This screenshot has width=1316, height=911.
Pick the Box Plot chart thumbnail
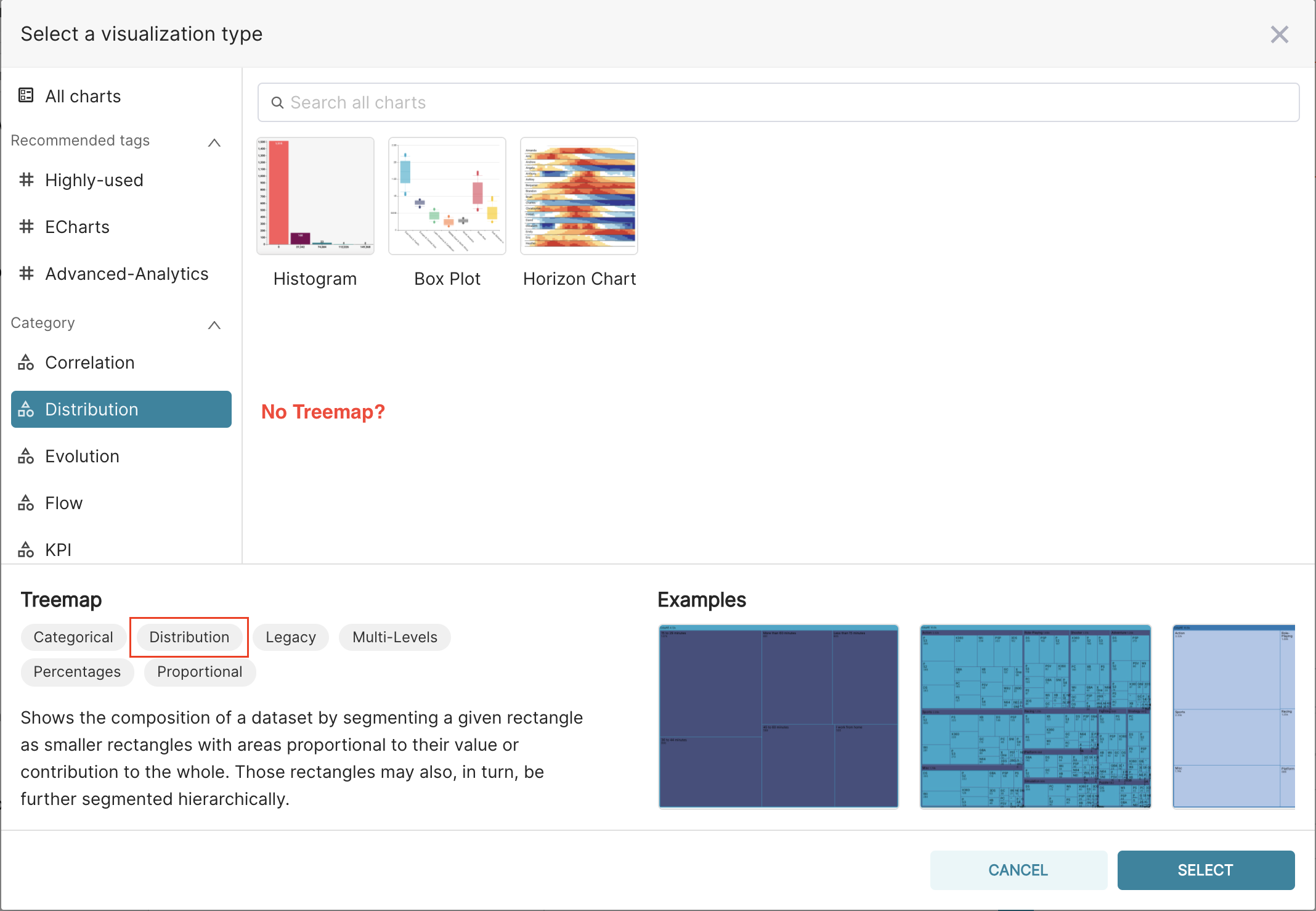pyautogui.click(x=447, y=196)
